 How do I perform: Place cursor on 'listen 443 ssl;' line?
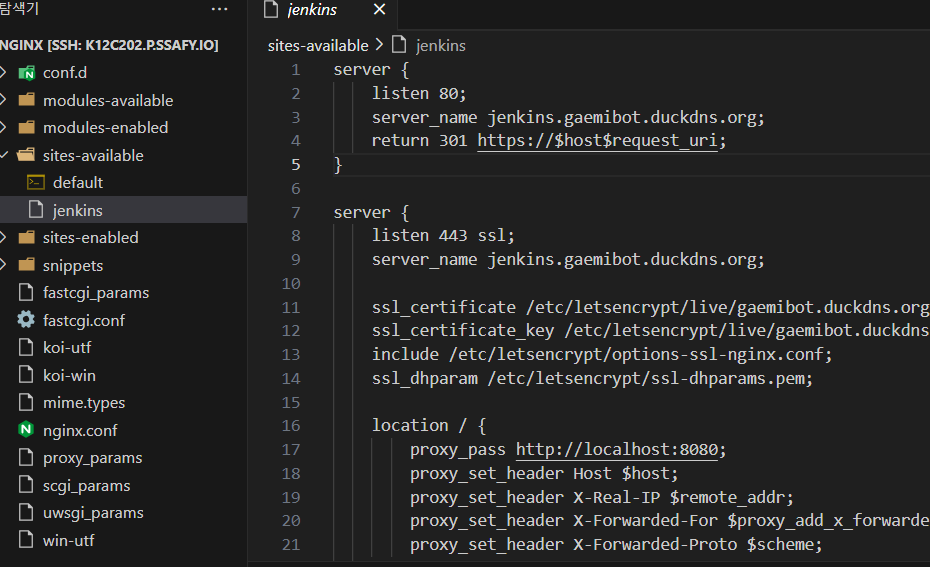coord(443,235)
